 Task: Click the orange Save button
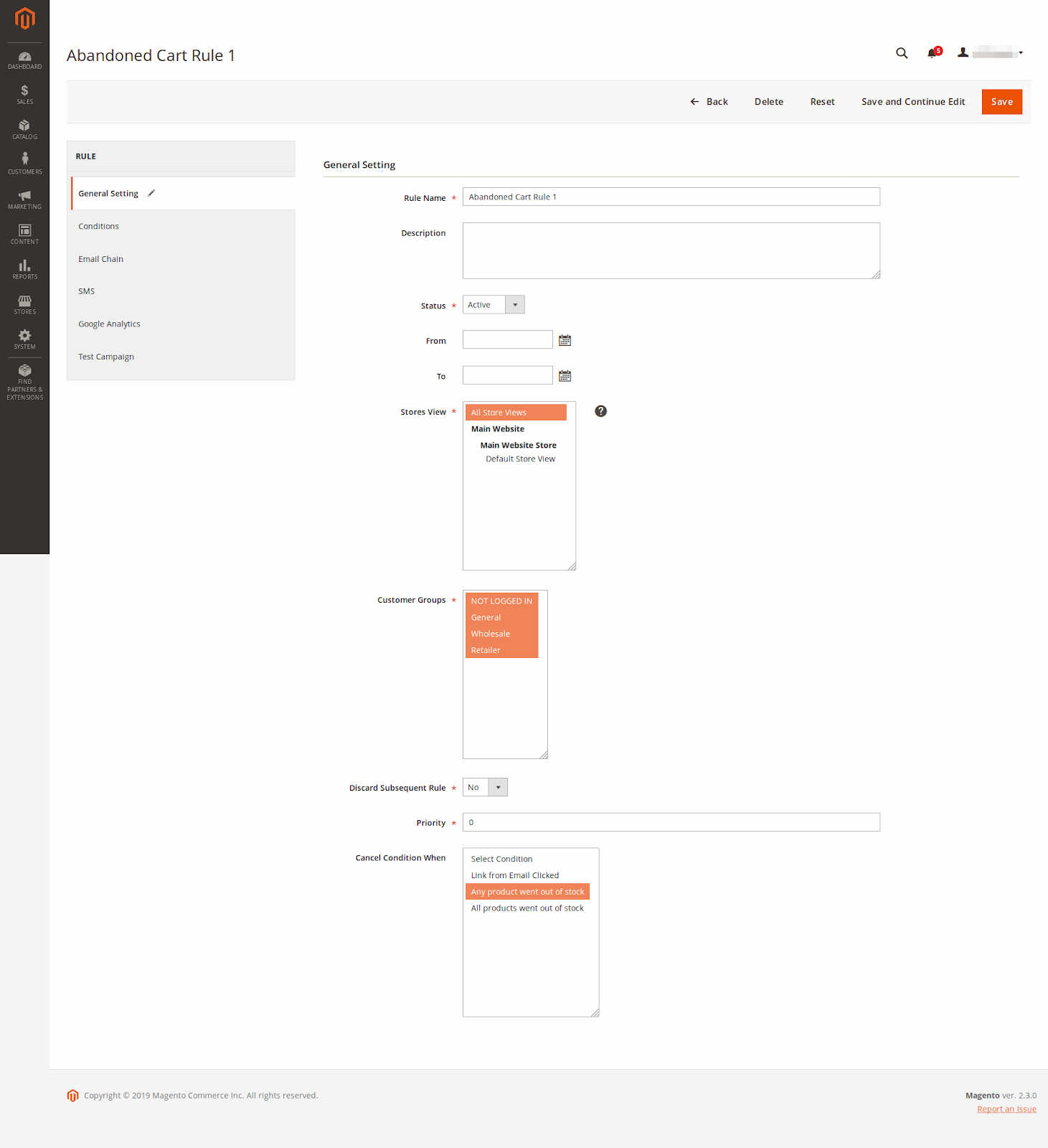tap(1001, 102)
